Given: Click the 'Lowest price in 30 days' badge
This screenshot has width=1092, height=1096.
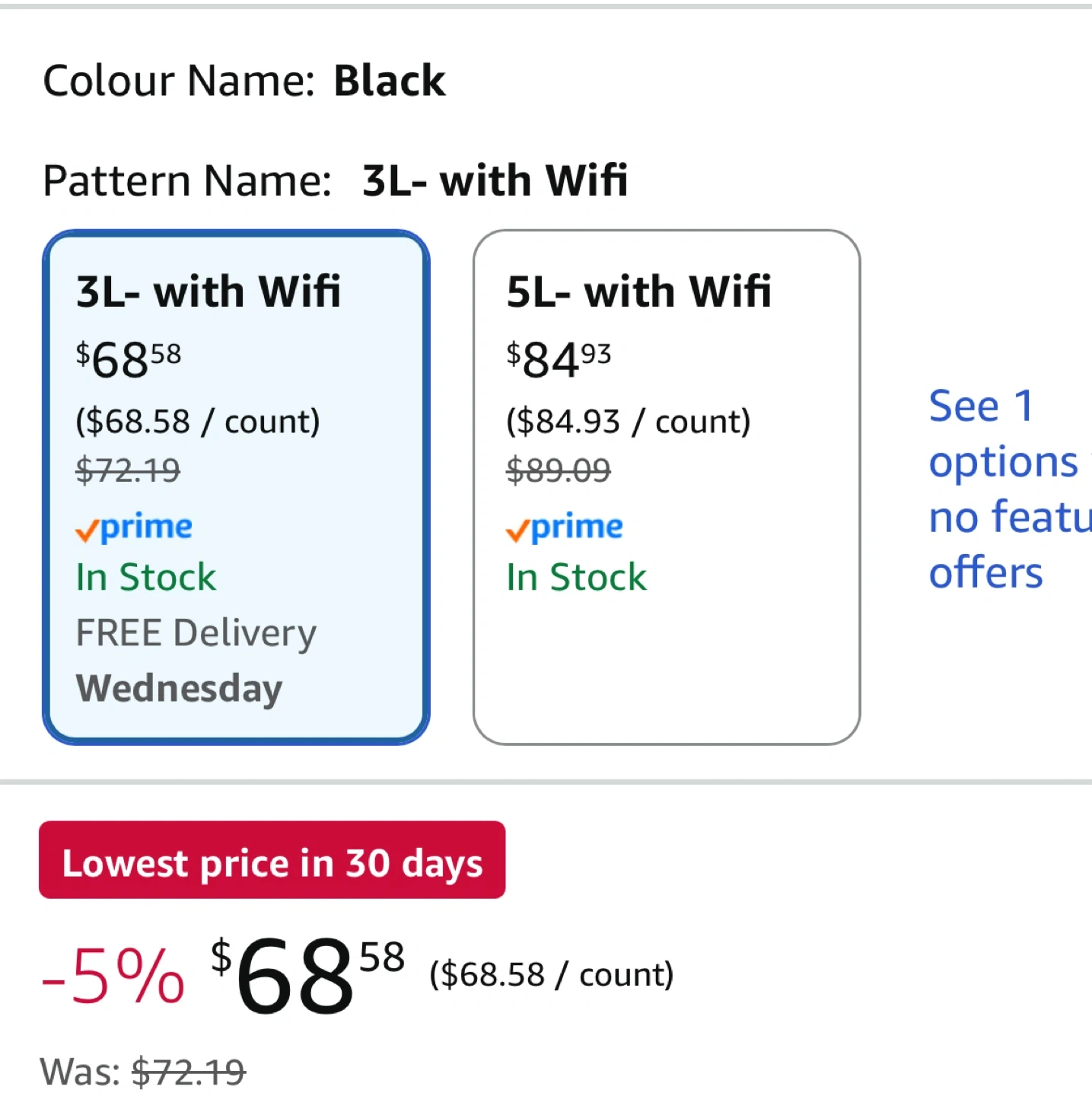Looking at the screenshot, I should pos(272,860).
